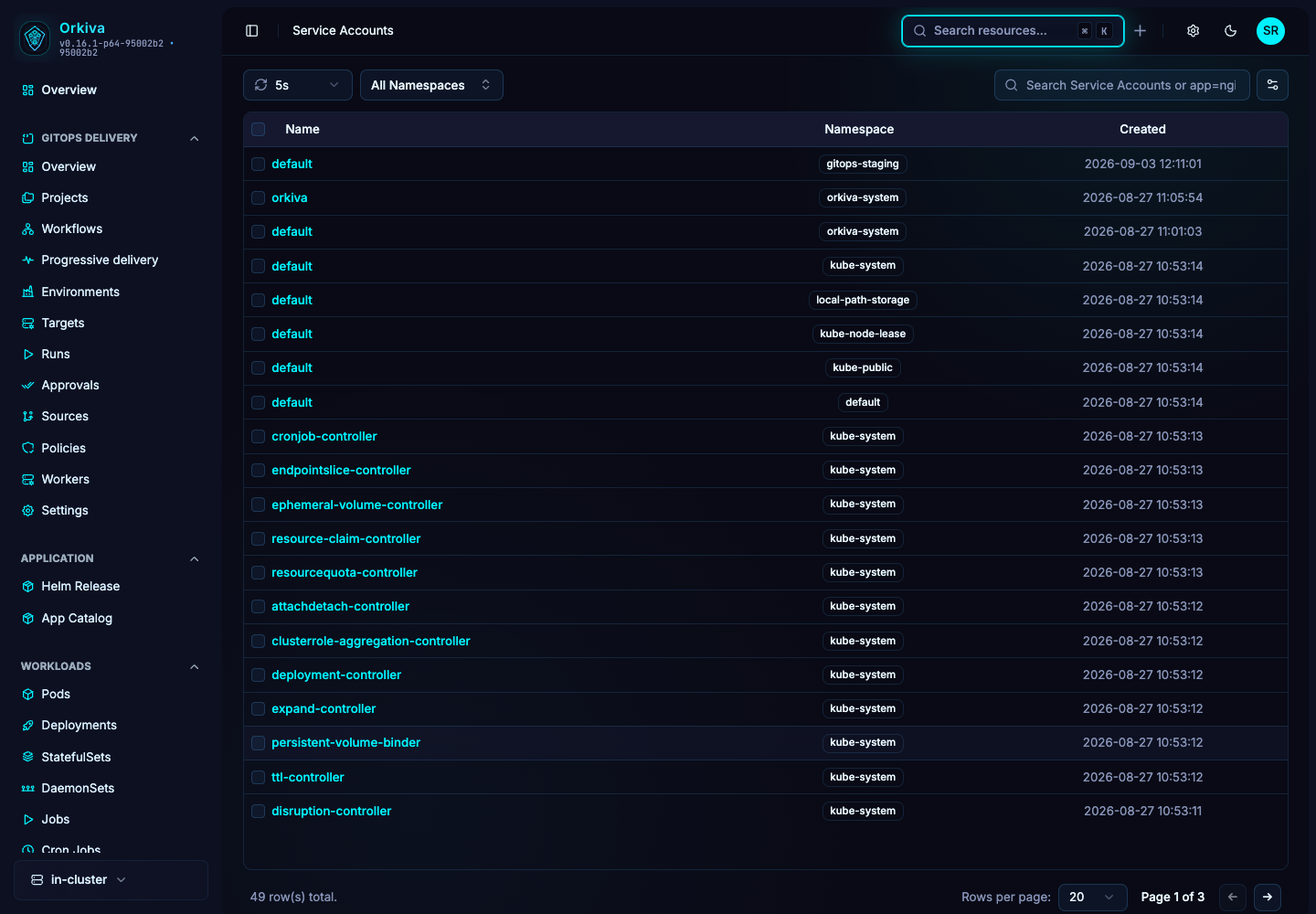Focus the Search Service Accounts field
The height and width of the screenshot is (914, 1316).
tap(1122, 85)
